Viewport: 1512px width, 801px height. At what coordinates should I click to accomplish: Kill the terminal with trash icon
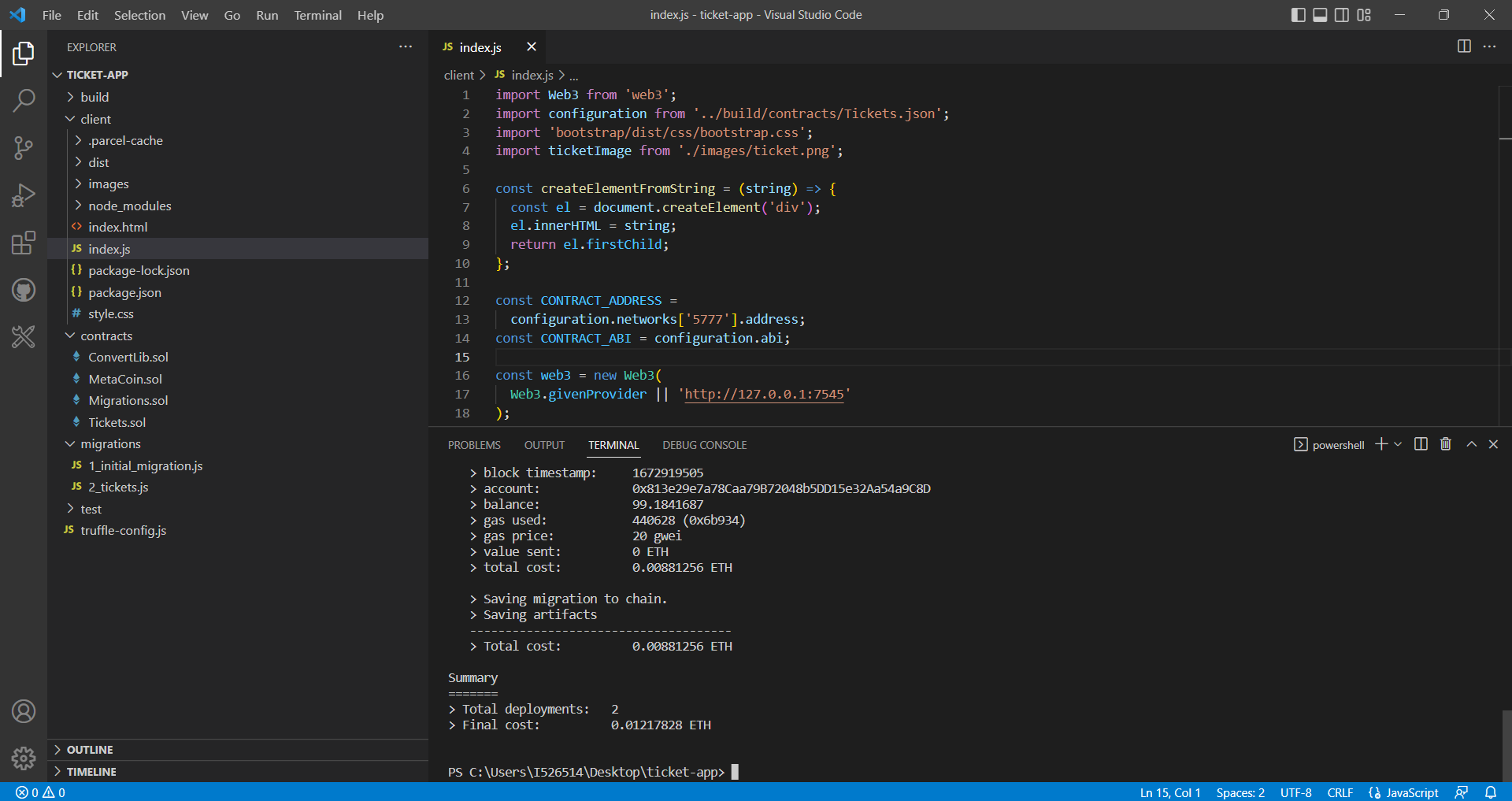pos(1446,444)
